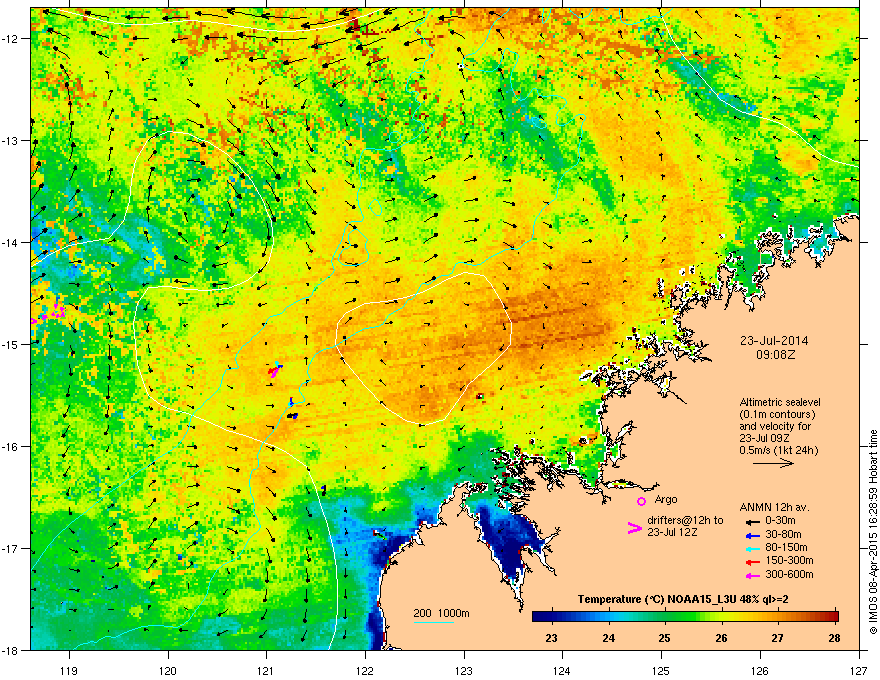
Task: Click the 0.5m/s velocity scale arrow
Action: (773, 463)
